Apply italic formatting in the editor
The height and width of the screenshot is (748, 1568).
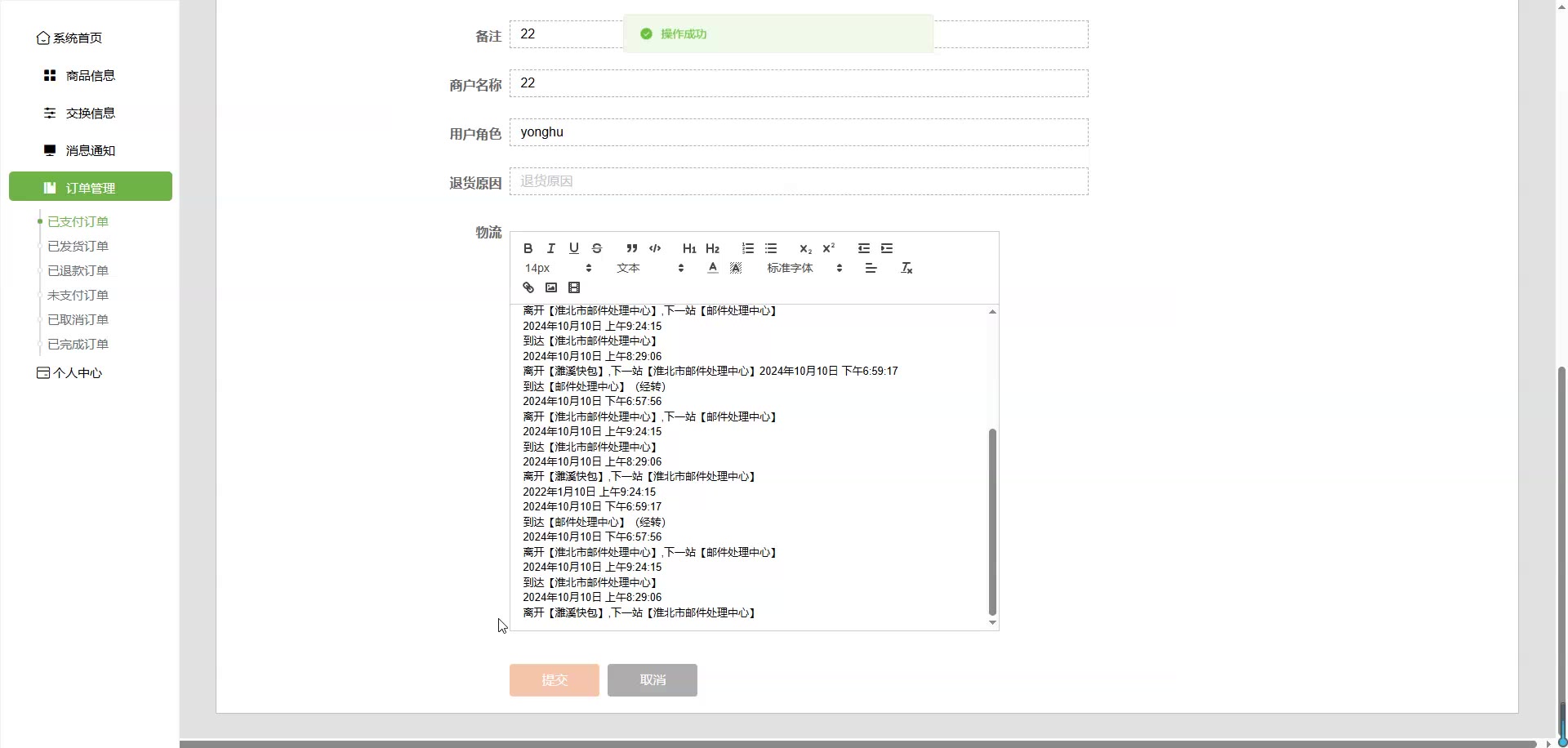(551, 248)
